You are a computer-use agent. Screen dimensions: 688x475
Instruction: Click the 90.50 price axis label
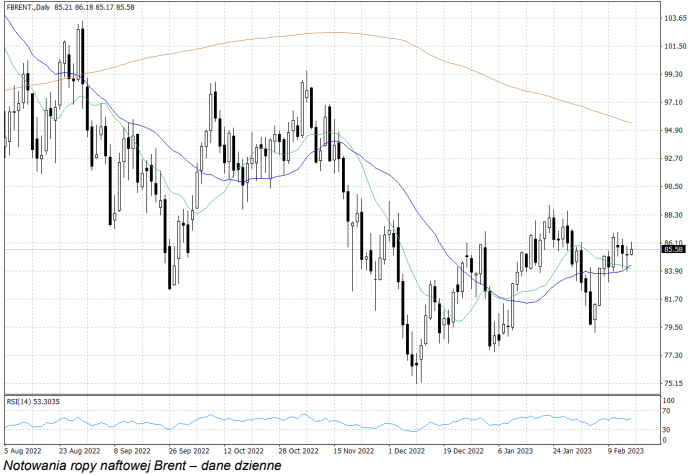646,187
